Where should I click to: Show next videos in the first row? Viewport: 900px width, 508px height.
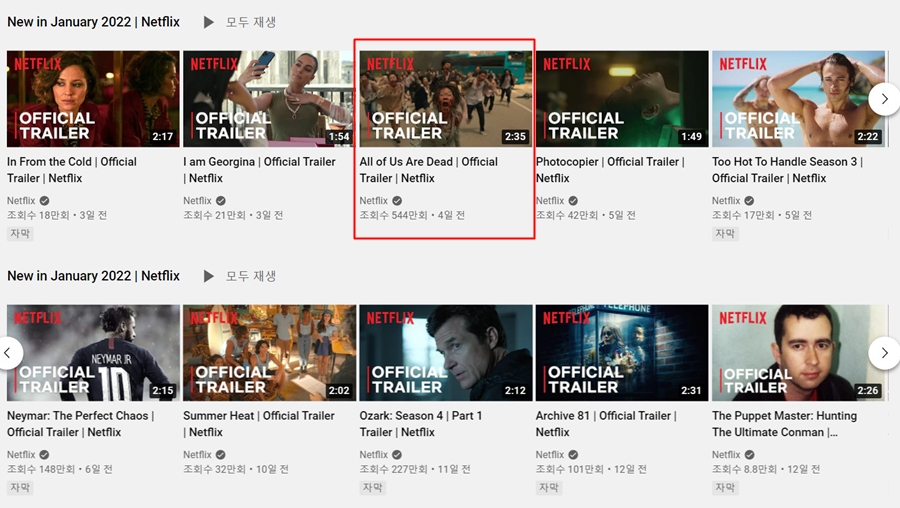point(884,99)
